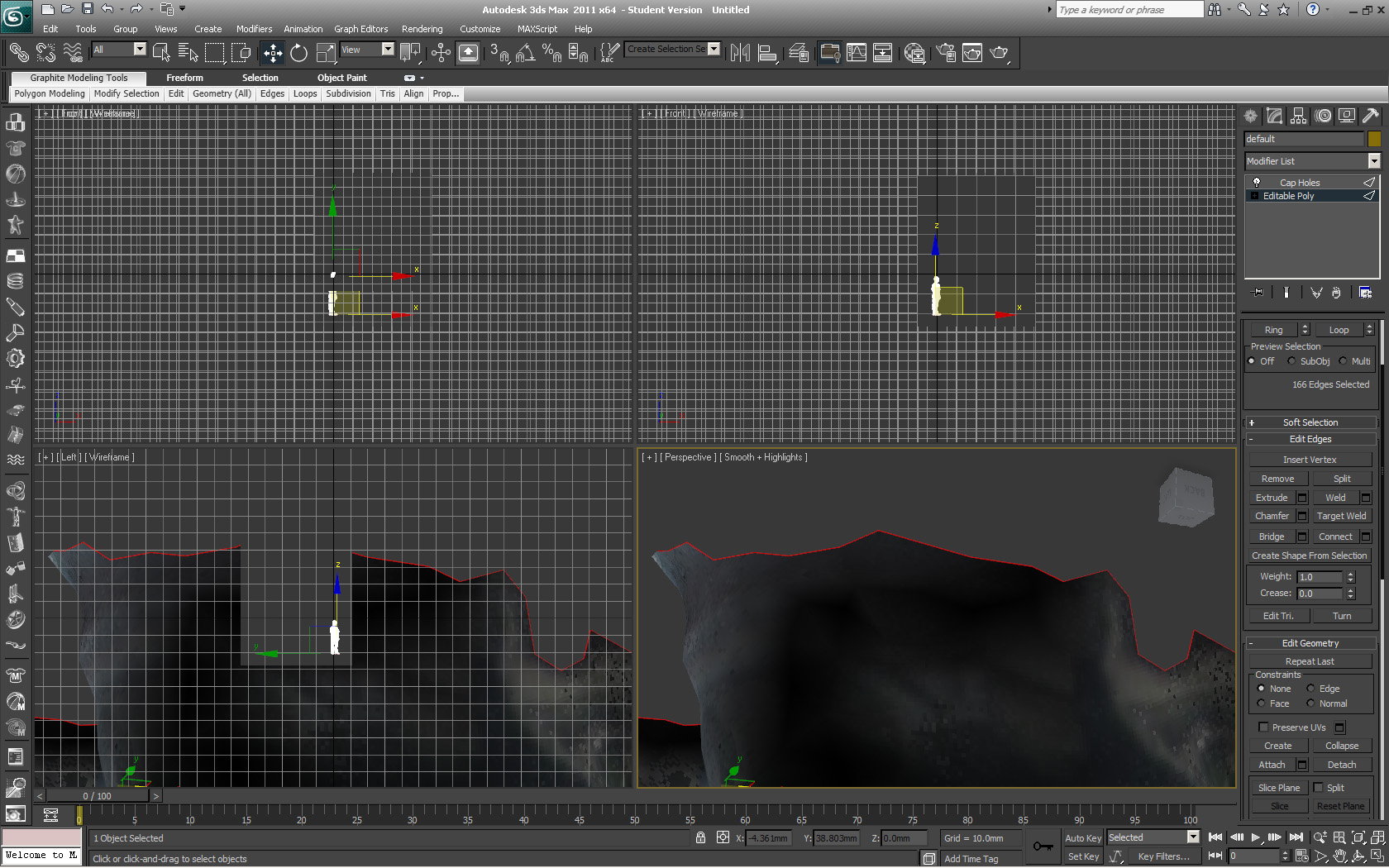Click the Align tool icon
This screenshot has height=868, width=1389.
[767, 53]
